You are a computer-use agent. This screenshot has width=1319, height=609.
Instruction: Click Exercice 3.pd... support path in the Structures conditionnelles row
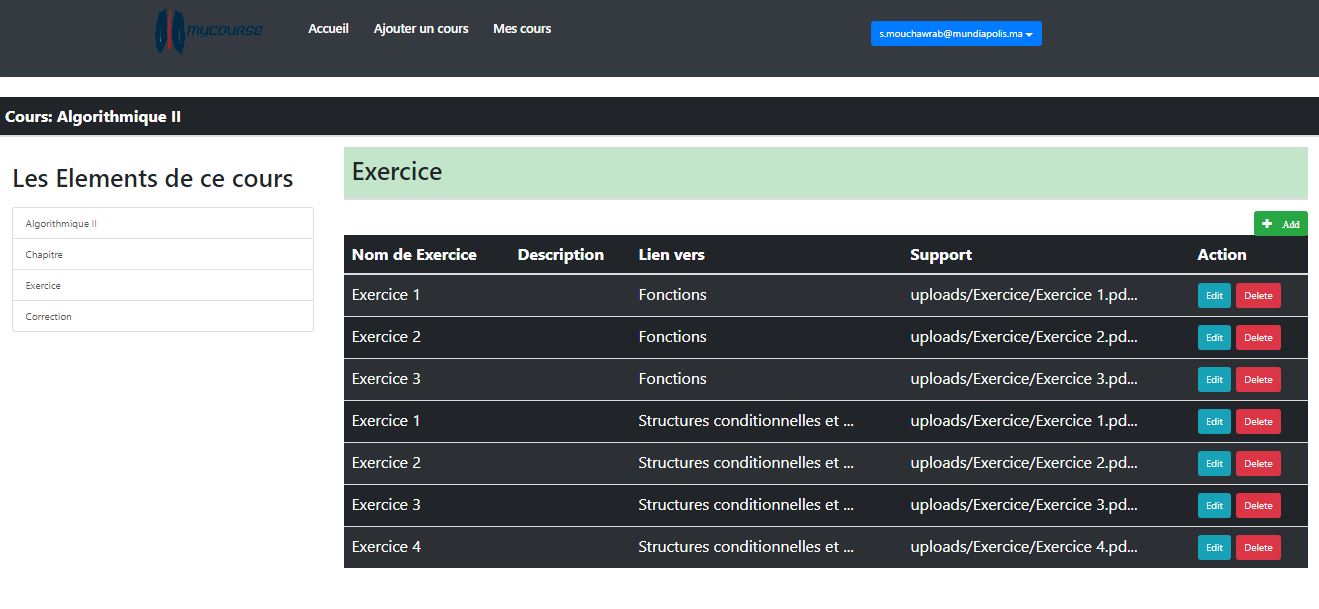click(1024, 505)
